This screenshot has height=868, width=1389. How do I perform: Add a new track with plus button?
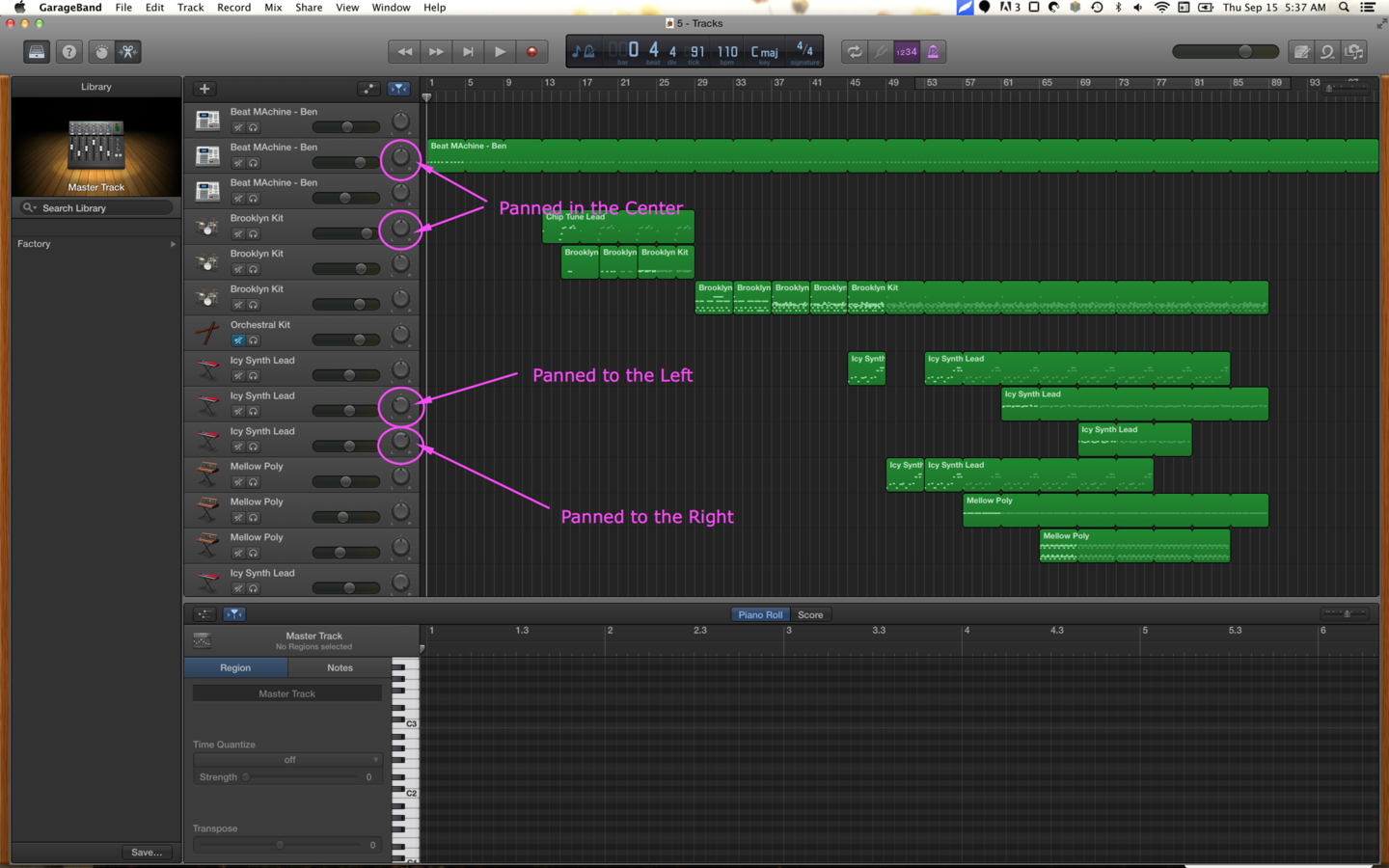click(204, 89)
